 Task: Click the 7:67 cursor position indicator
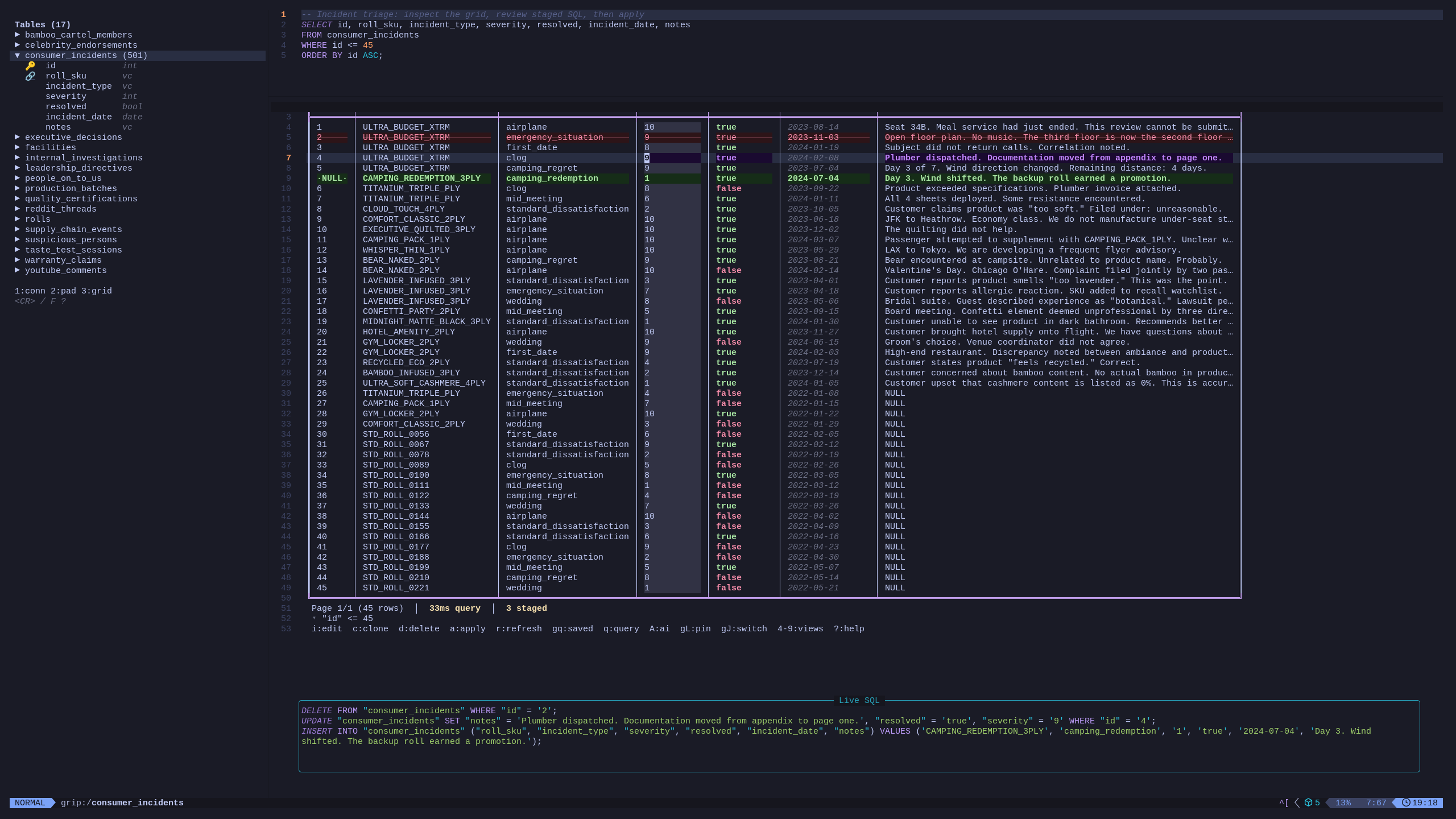[x=1376, y=803]
